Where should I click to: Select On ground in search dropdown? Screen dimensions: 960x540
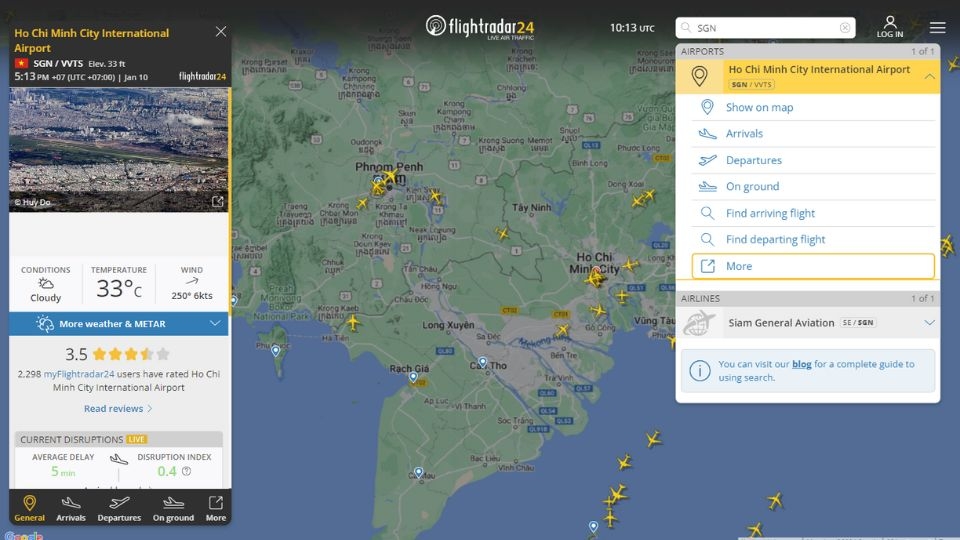tap(813, 186)
